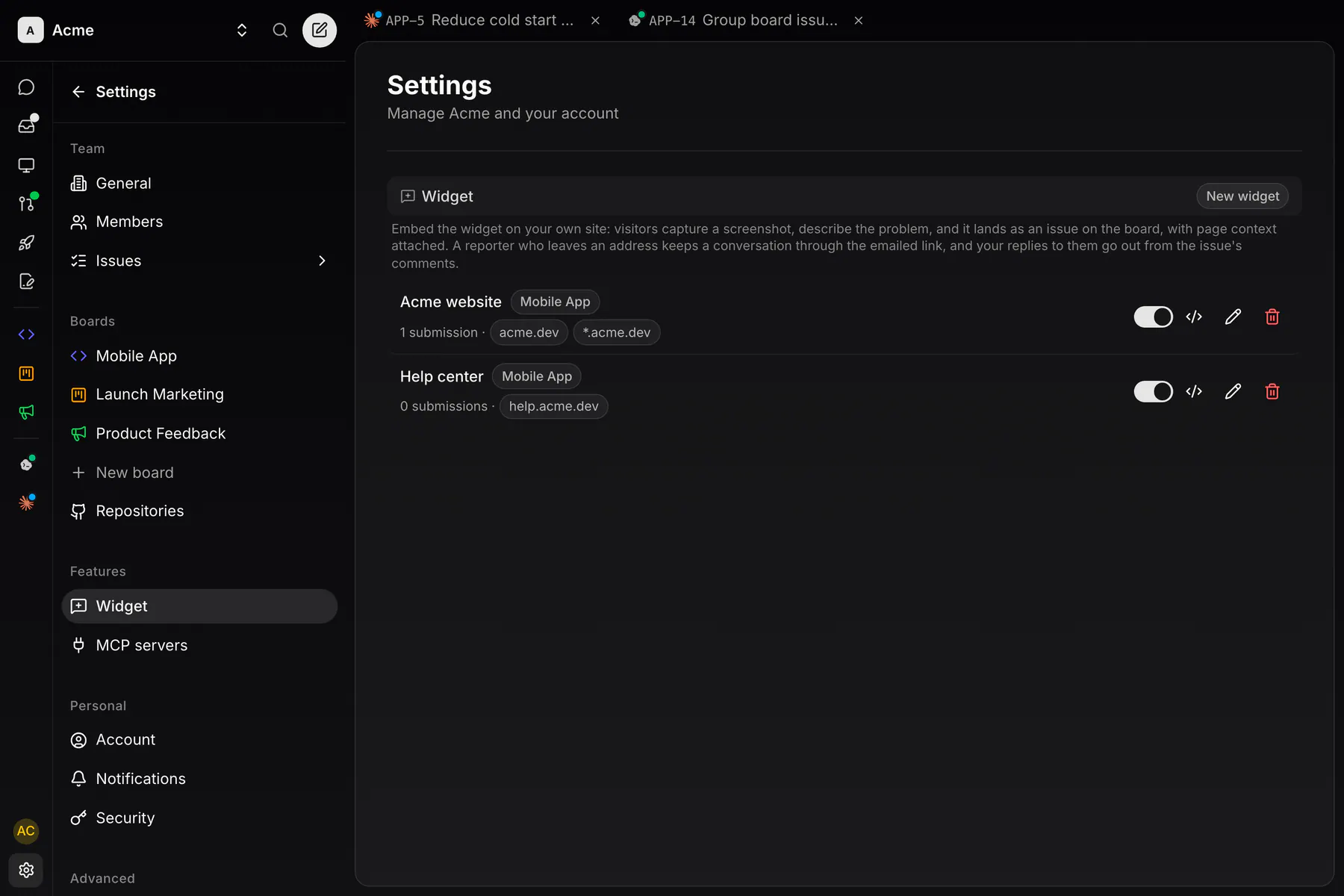Click the New widget button

click(x=1242, y=196)
